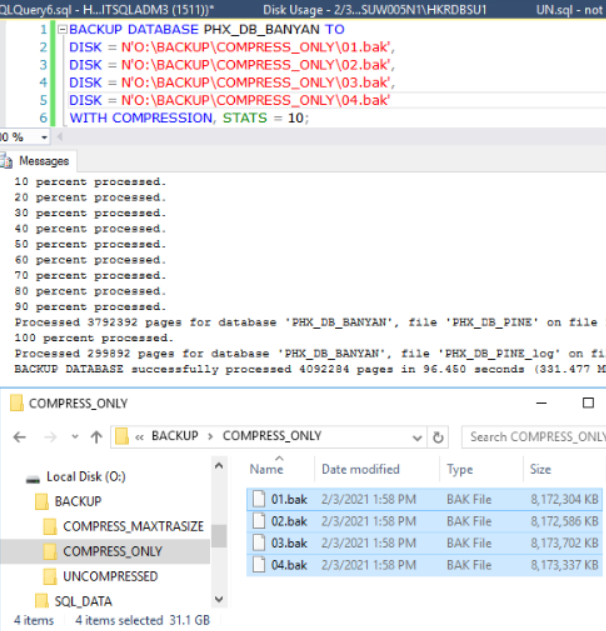The width and height of the screenshot is (606, 631).
Task: Collapse the BACKUP DATABASE code block
Action: click(x=62, y=29)
